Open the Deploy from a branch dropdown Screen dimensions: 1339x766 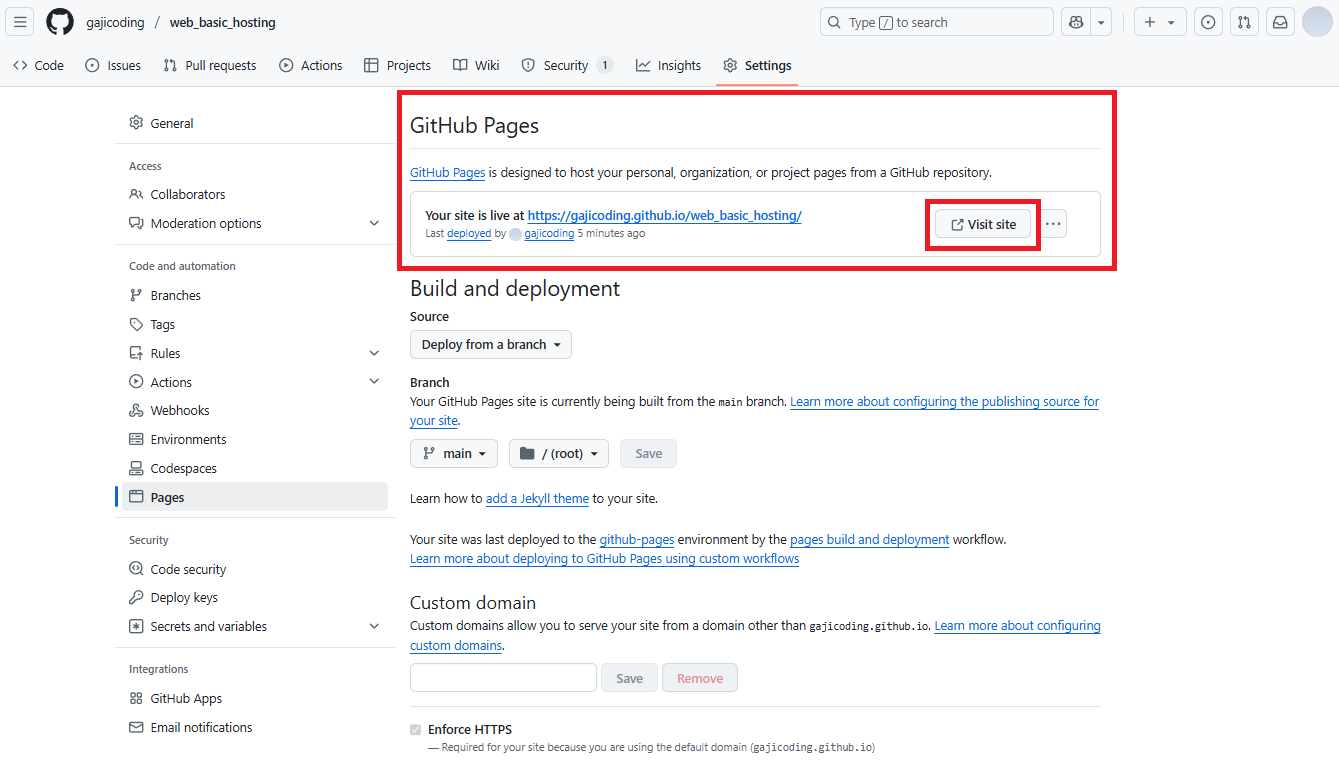(x=491, y=344)
